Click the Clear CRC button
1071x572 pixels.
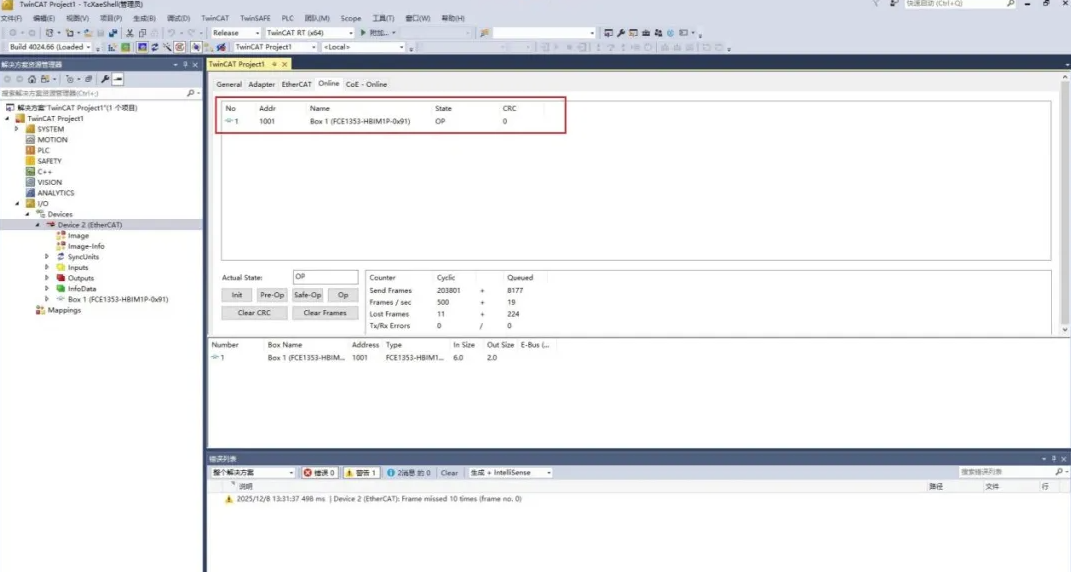(x=254, y=313)
